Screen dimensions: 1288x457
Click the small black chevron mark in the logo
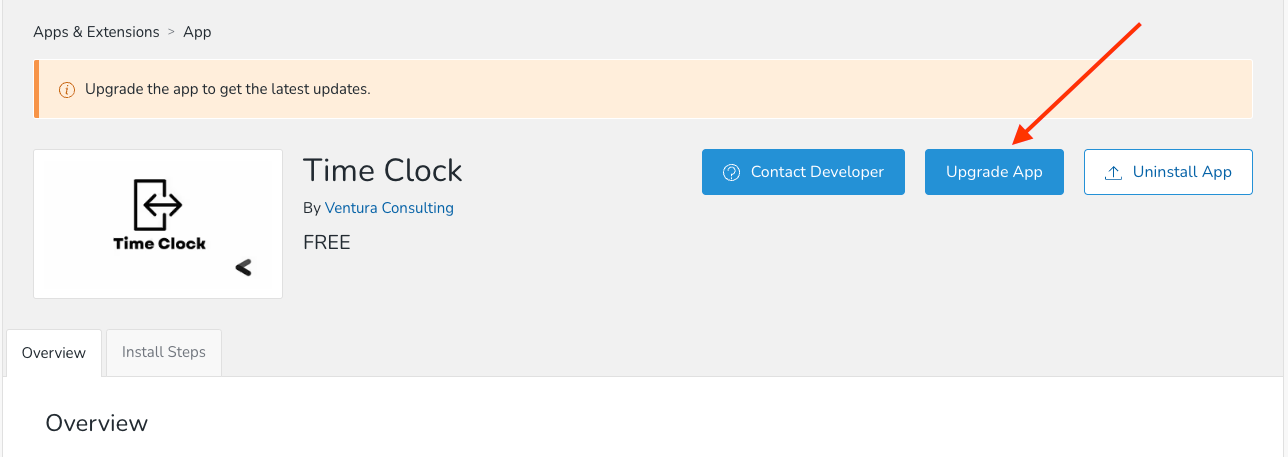[243, 267]
